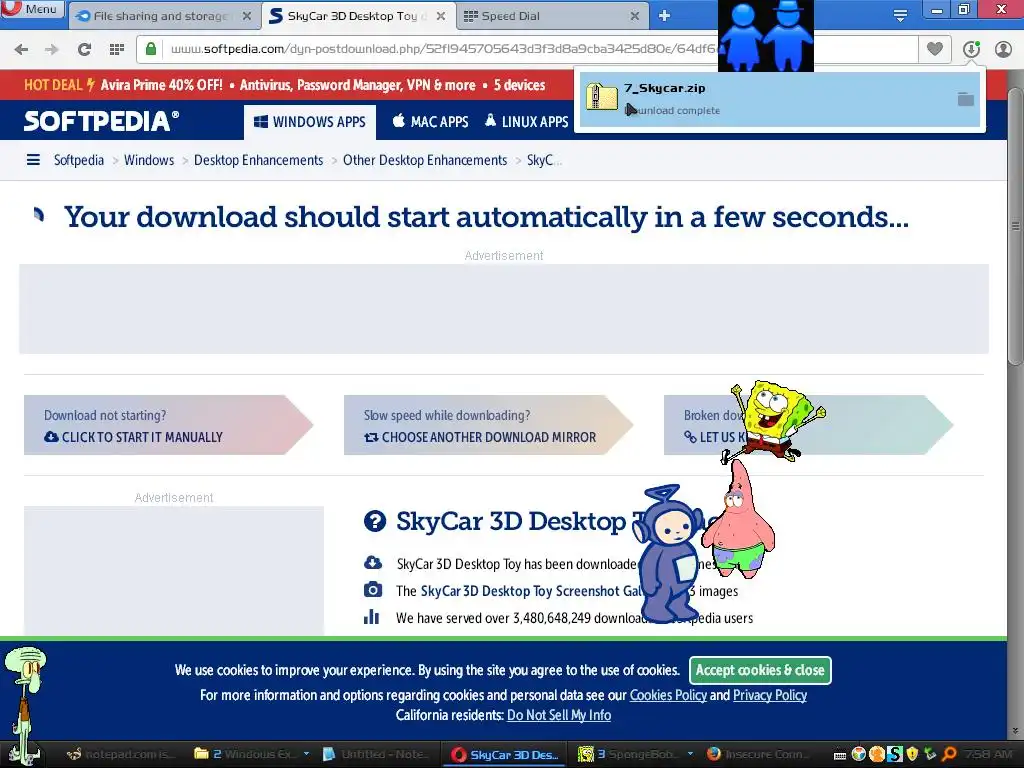Open downloaded file 7_Skycar.zip
Image resolution: width=1024 pixels, height=768 pixels.
tap(780, 99)
